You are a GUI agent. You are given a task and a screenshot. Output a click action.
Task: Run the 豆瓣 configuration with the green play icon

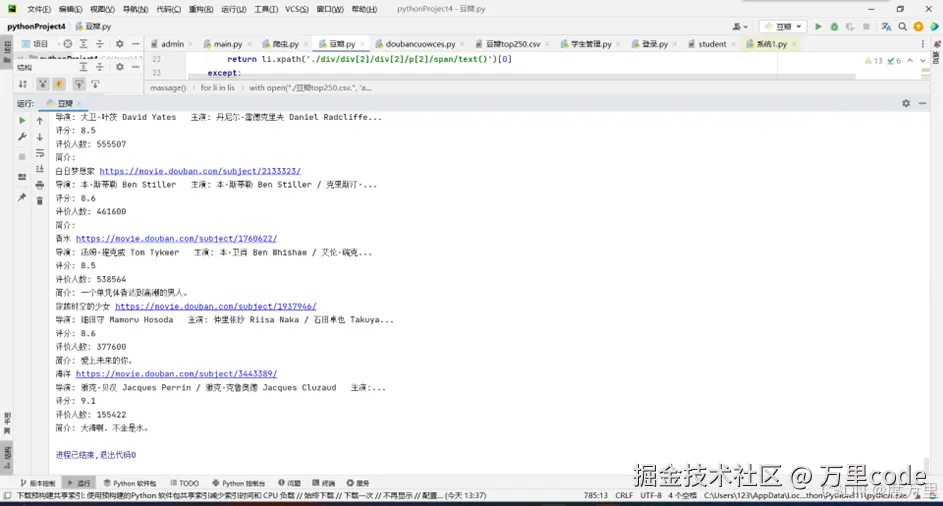pos(818,26)
